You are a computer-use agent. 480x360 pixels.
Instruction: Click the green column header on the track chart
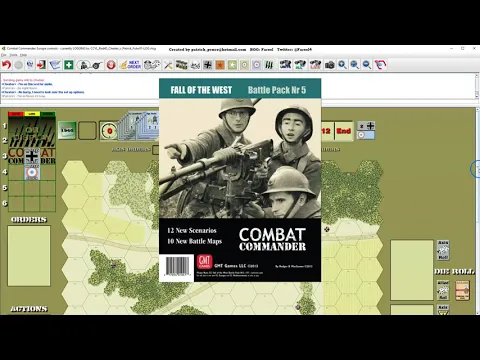pyautogui.click(x=48, y=114)
